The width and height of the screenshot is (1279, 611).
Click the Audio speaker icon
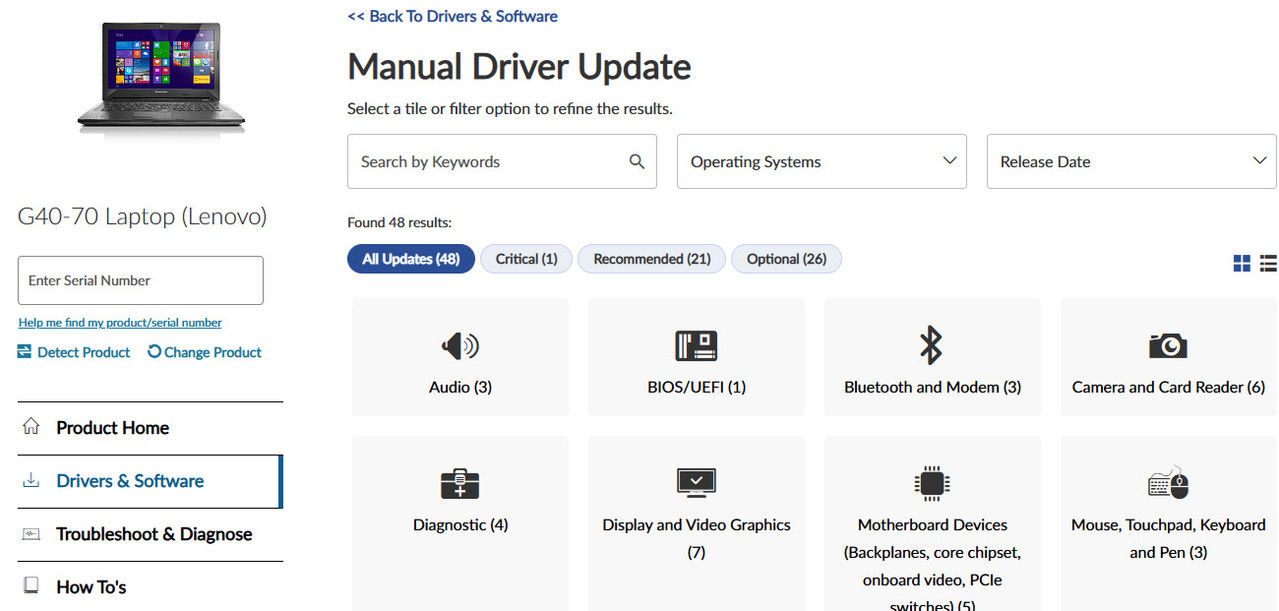[x=460, y=346]
